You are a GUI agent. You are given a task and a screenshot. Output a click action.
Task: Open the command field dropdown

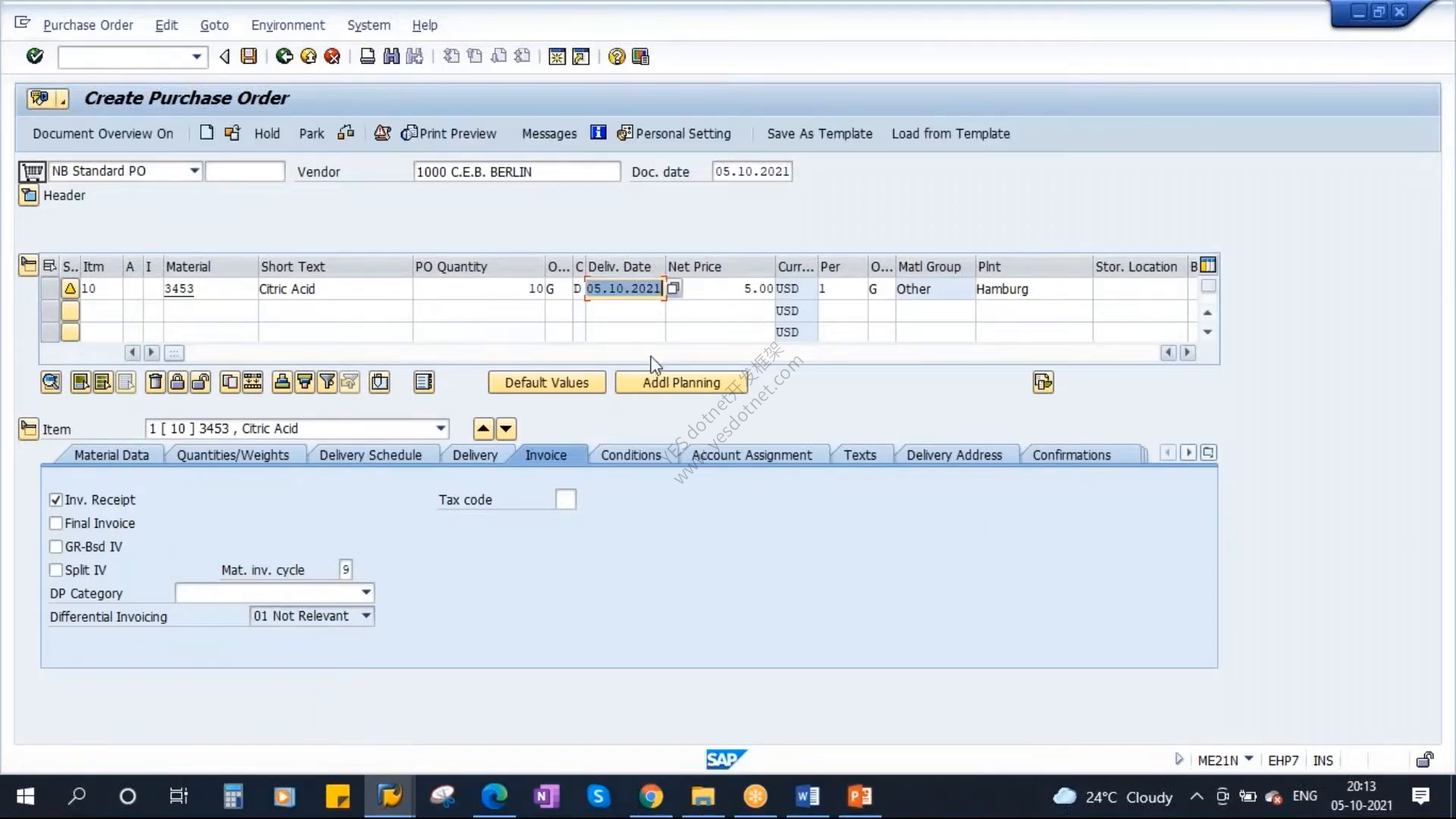pyautogui.click(x=196, y=57)
